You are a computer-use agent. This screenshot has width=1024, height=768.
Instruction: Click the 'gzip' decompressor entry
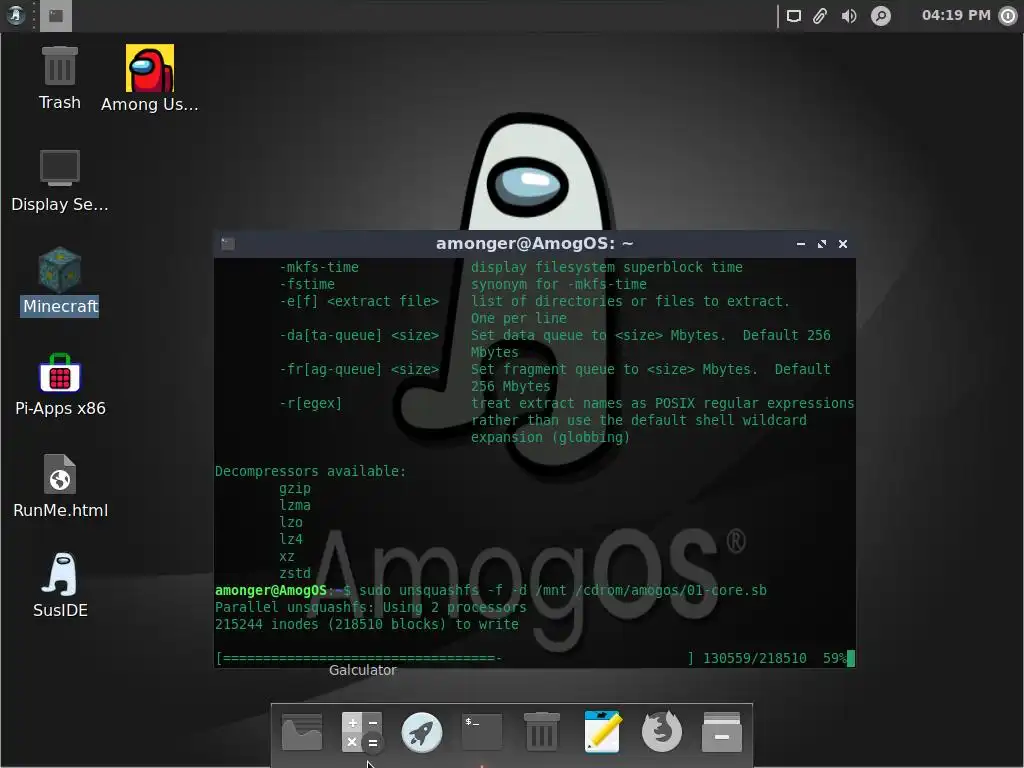click(x=295, y=488)
